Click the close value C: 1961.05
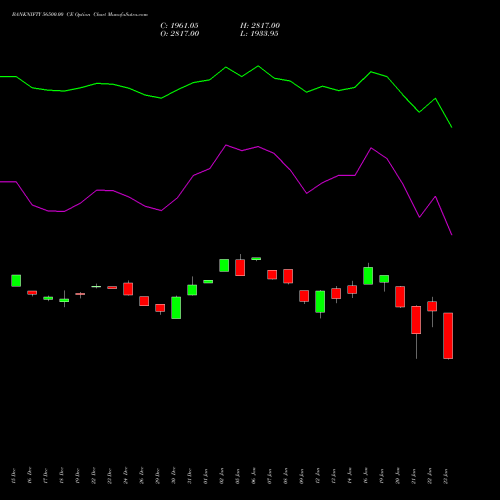 pyautogui.click(x=179, y=26)
